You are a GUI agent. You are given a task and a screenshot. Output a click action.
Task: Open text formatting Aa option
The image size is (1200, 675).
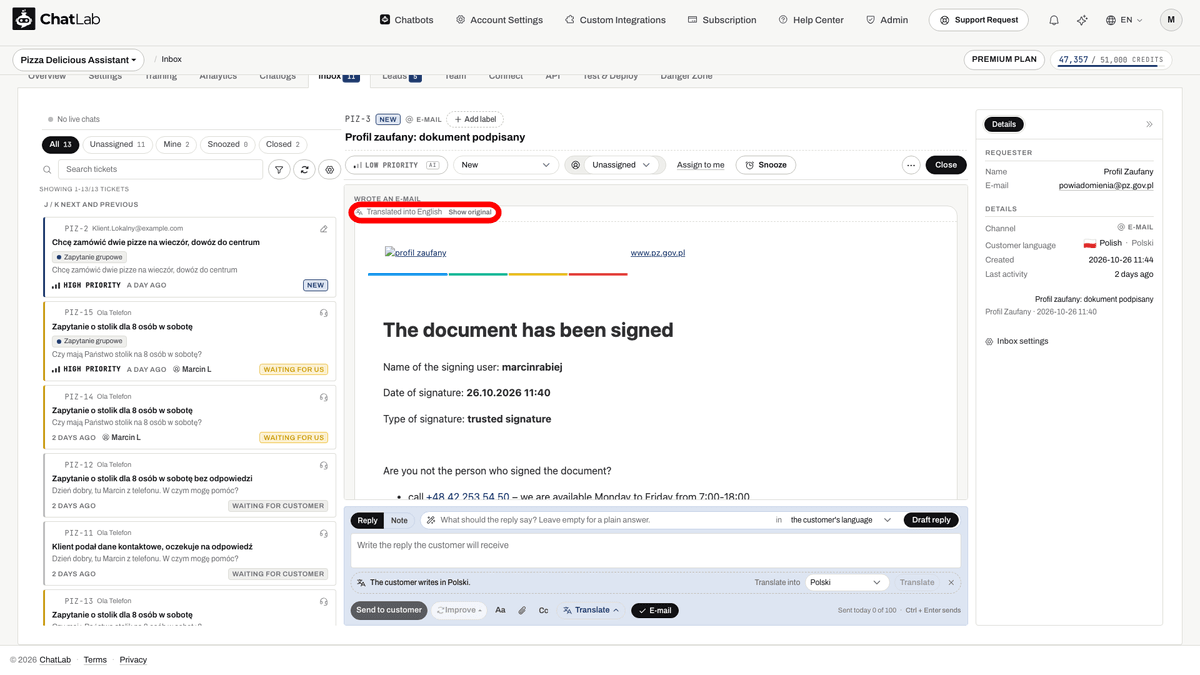[500, 610]
